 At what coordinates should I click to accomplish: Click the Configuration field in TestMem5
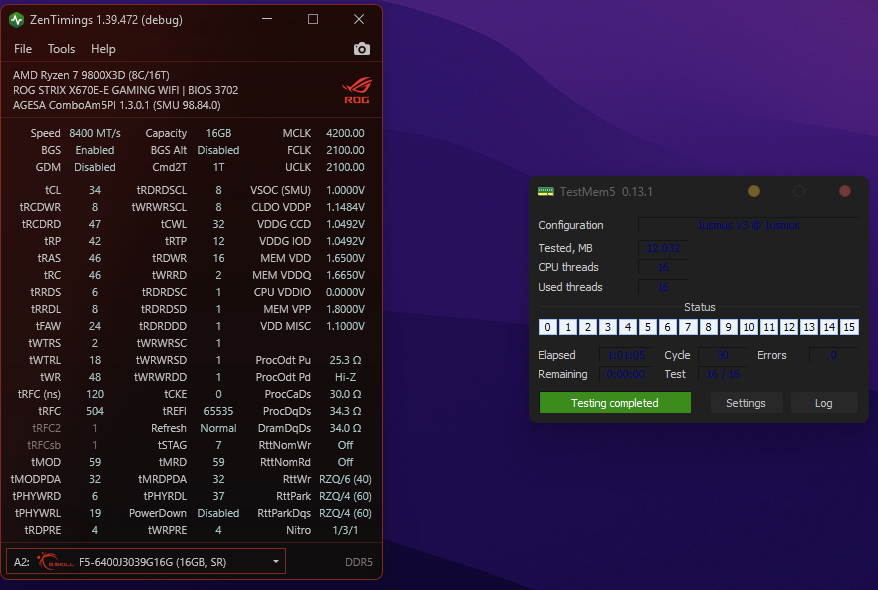(x=748, y=225)
